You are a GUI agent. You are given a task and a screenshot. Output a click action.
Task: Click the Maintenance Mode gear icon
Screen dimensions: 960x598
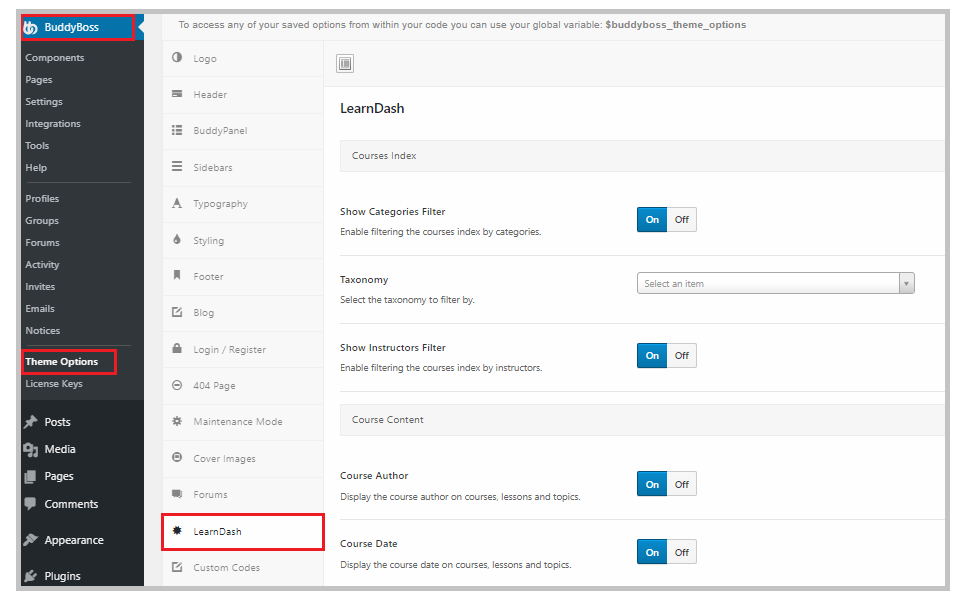point(177,421)
